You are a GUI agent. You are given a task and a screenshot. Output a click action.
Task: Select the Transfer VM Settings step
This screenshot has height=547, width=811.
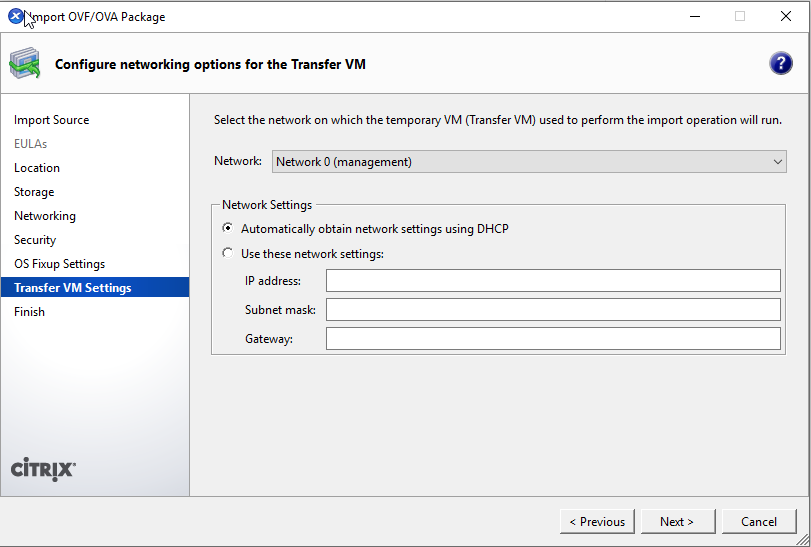pos(72,288)
